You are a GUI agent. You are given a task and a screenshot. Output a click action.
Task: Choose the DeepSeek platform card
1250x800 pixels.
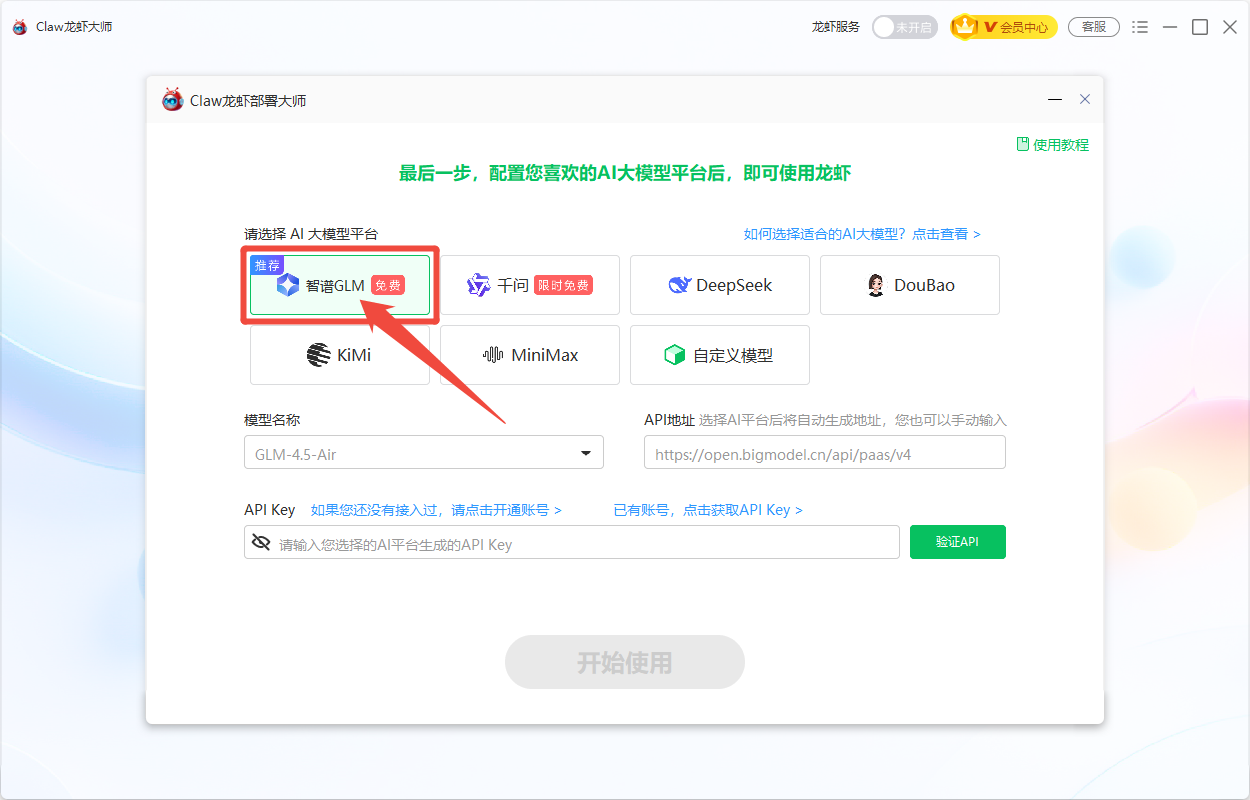pos(720,285)
